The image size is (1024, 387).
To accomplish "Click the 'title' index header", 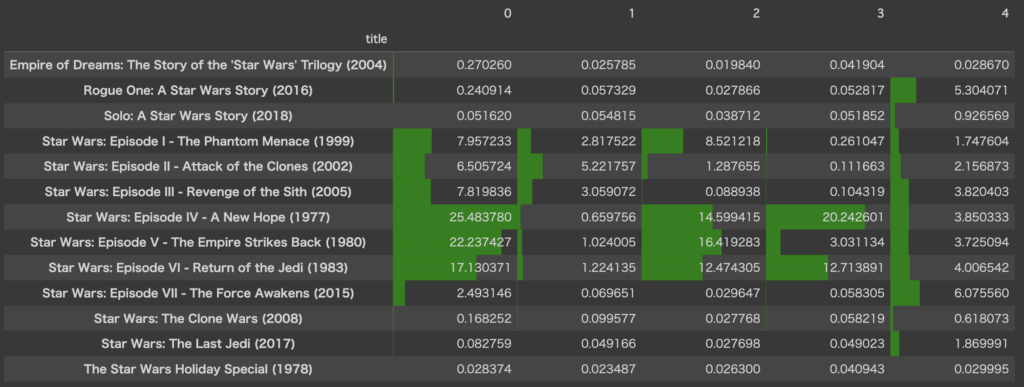I will (x=376, y=39).
